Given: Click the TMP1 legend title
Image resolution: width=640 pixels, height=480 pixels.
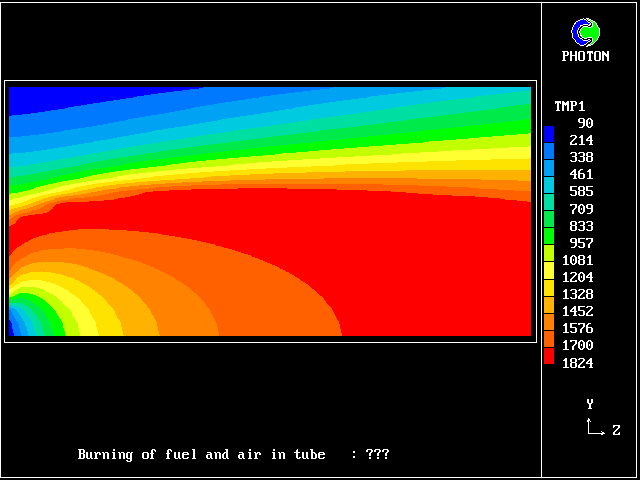Looking at the screenshot, I should (570, 106).
